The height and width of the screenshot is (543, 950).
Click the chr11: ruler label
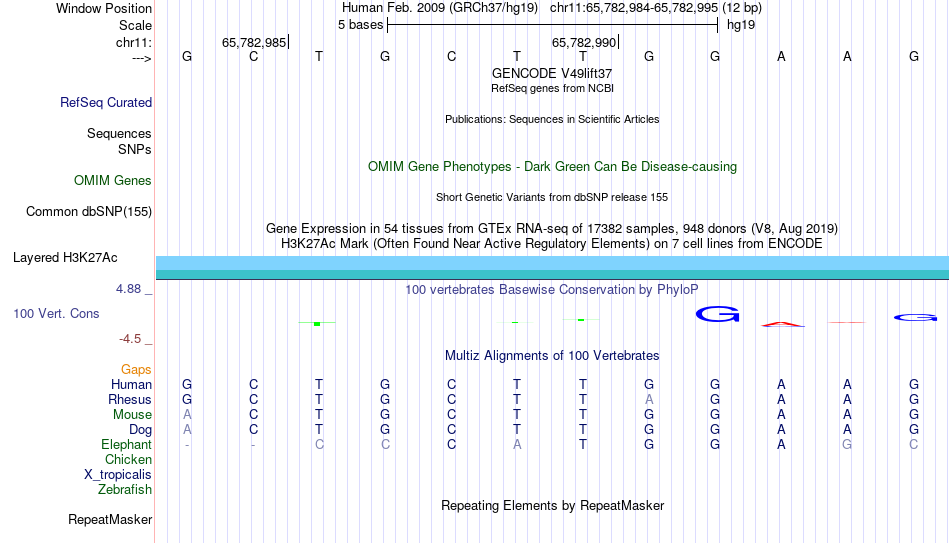[134, 42]
